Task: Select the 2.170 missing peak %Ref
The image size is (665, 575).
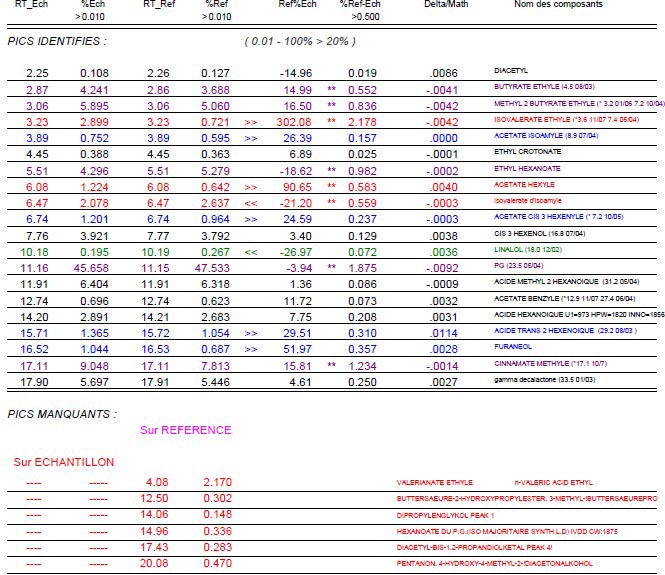Action: (217, 483)
